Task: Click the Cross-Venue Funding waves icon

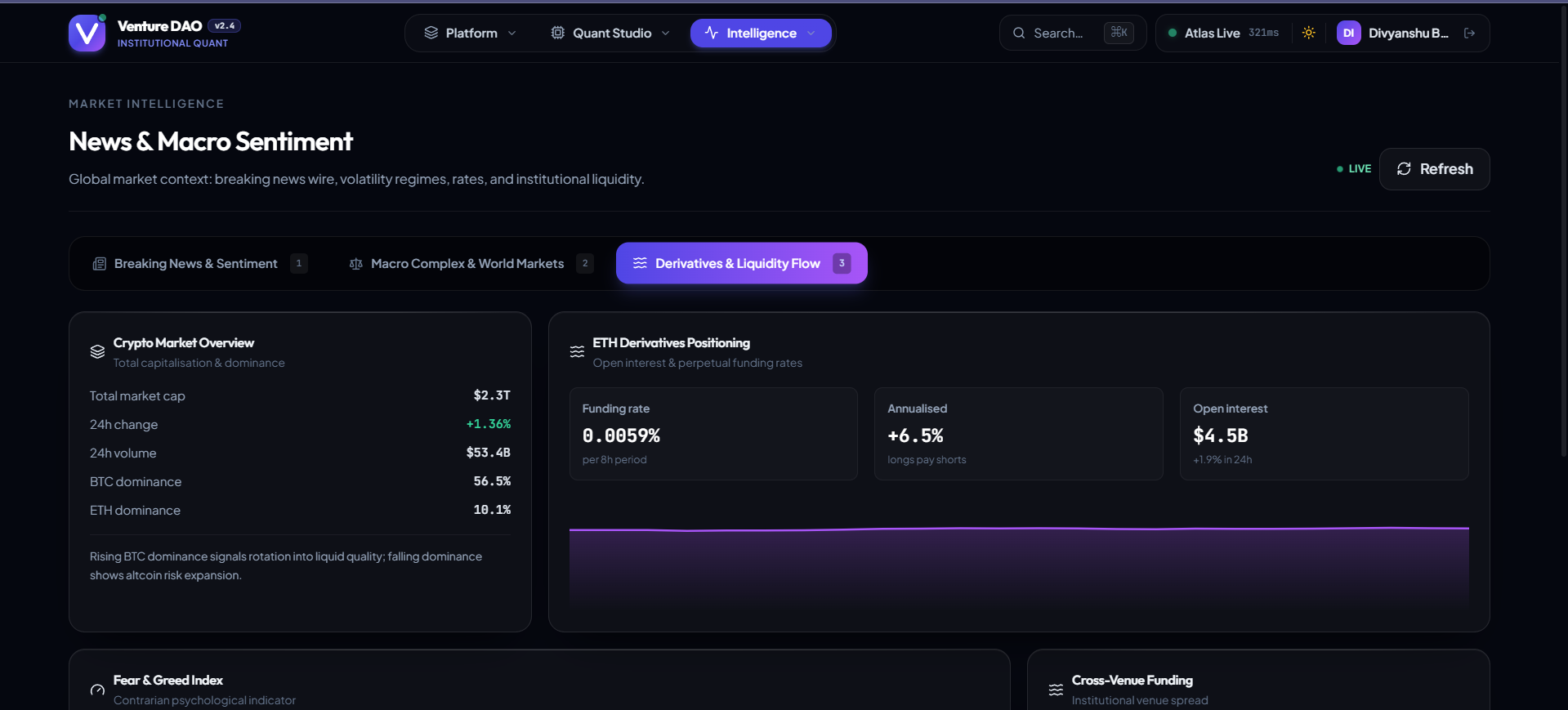Action: point(1056,690)
